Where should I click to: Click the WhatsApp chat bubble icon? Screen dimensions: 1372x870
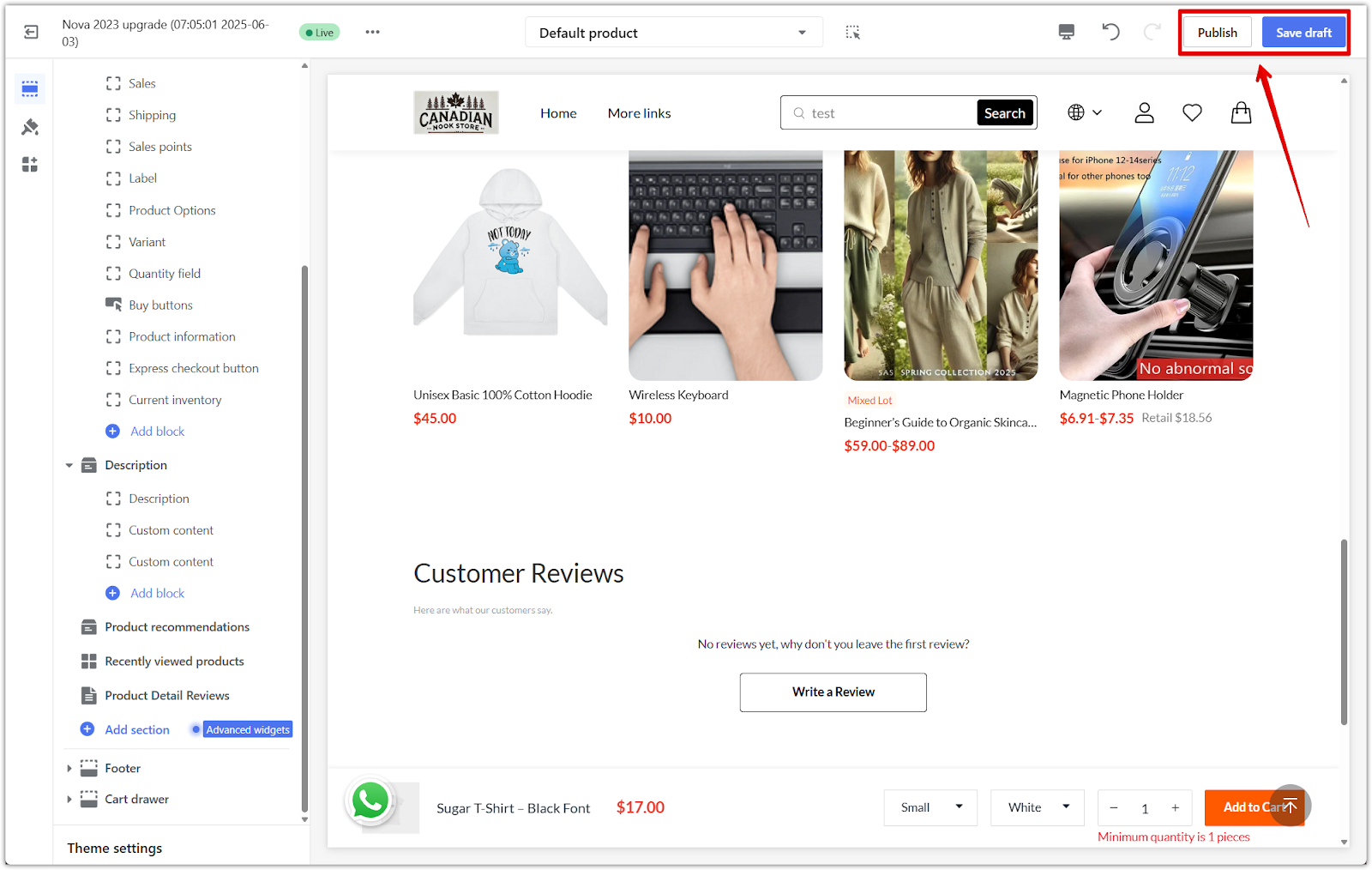click(370, 801)
